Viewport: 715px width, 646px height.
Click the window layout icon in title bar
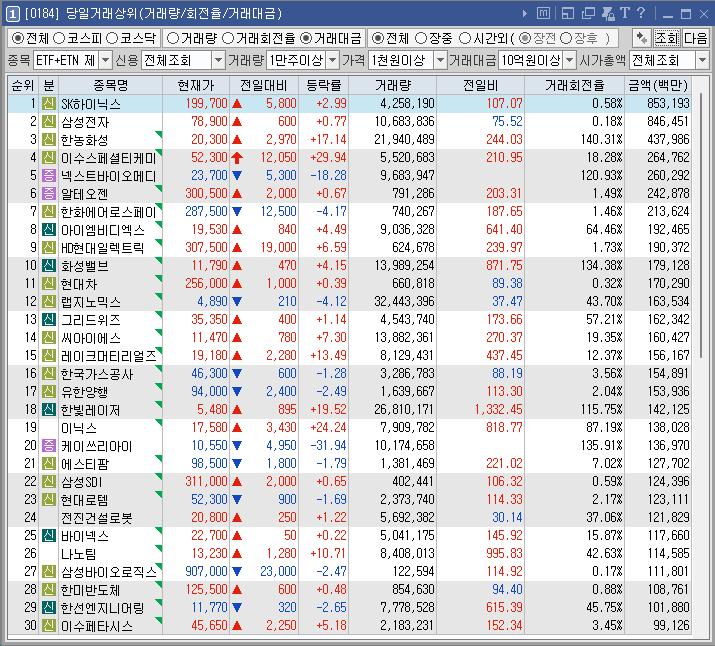[568, 13]
